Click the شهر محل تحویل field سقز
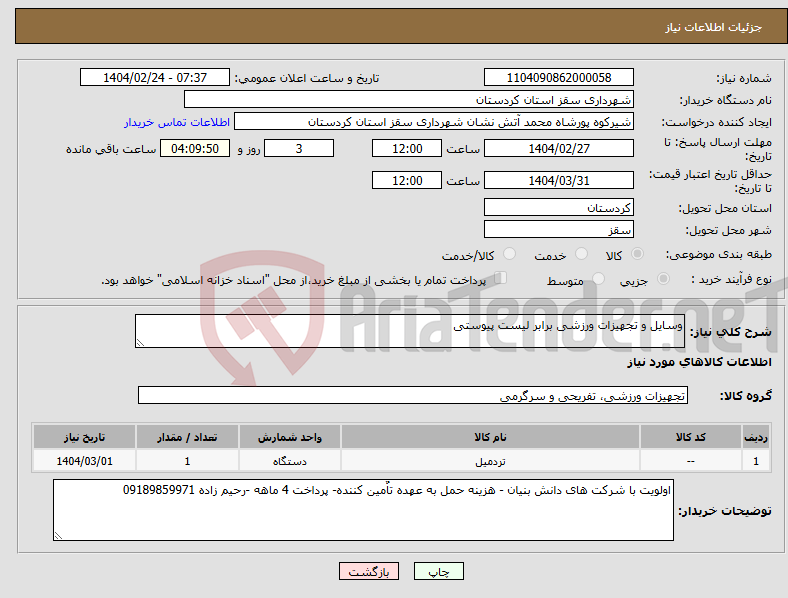Screen dimensions: 788x598 (x=558, y=230)
